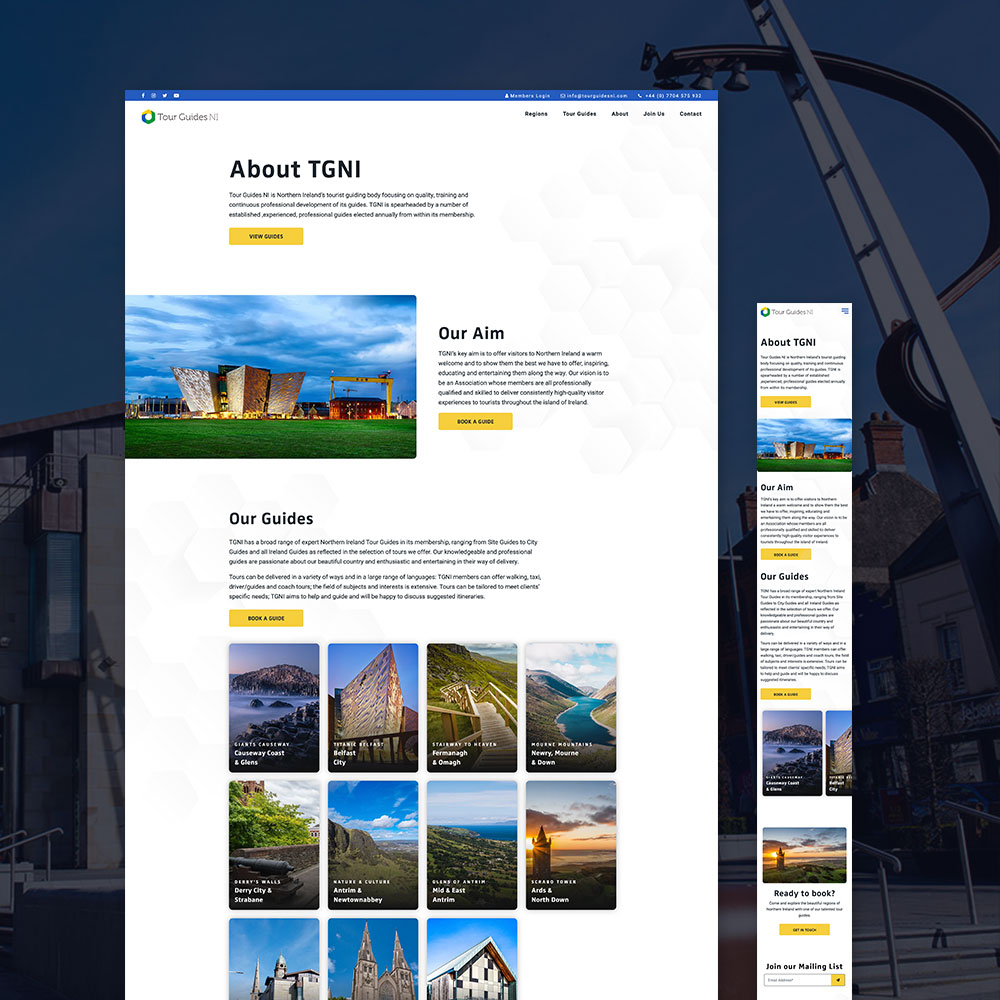Screen dimensions: 1000x1000
Task: Click Members Login link
Action: point(527,96)
